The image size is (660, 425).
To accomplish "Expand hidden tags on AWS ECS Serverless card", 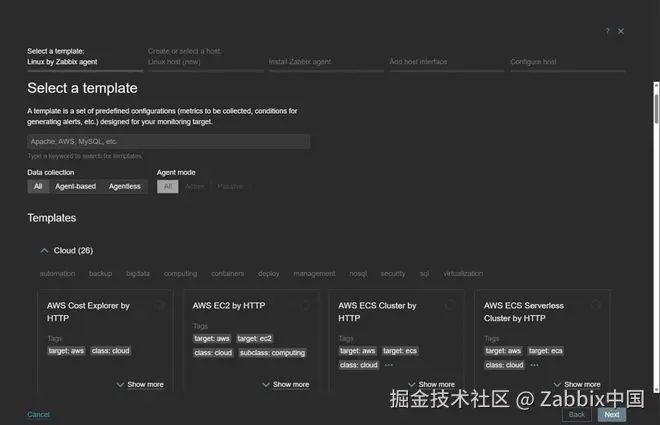I will pyautogui.click(x=534, y=365).
